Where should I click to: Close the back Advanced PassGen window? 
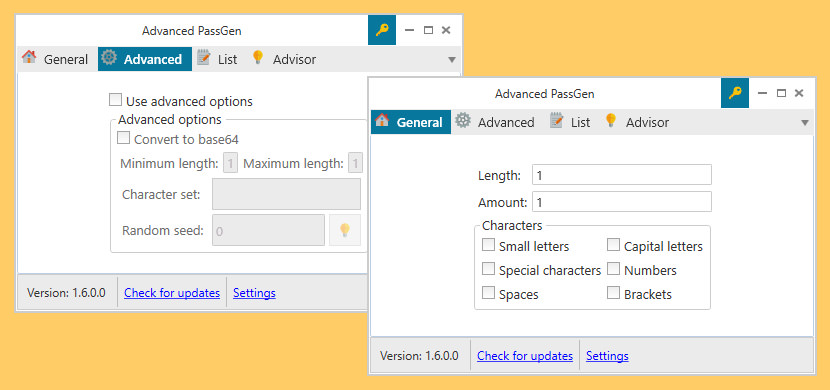pos(446,30)
